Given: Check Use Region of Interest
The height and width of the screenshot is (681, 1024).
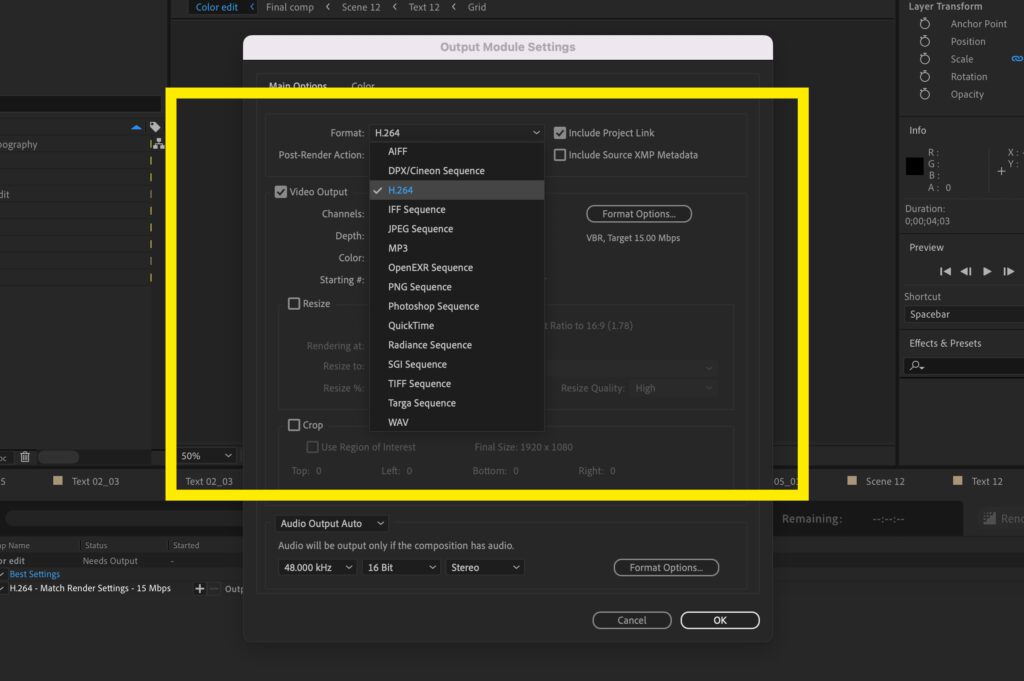Looking at the screenshot, I should 312,447.
